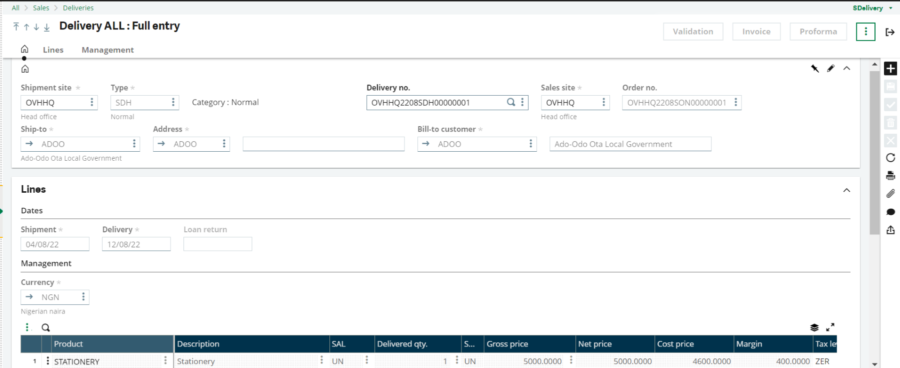The image size is (900, 368).
Task: Open Delivery no. field actions menu
Action: (522, 102)
